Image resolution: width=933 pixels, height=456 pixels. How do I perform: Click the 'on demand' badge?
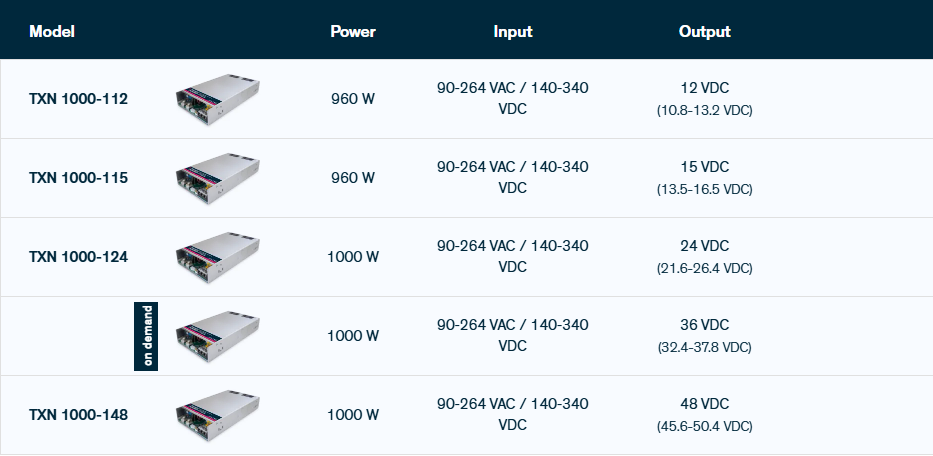click(146, 336)
